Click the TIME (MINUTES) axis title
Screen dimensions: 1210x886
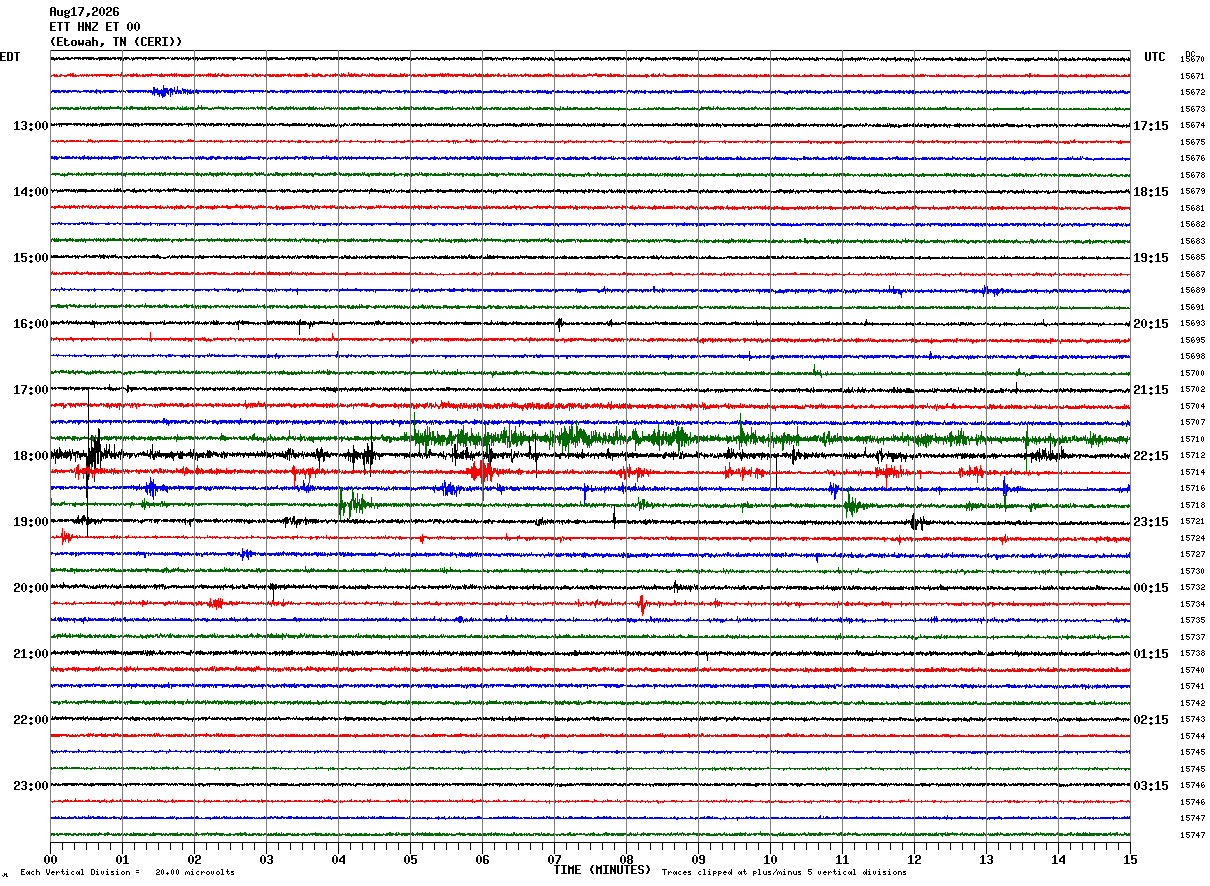click(x=602, y=870)
